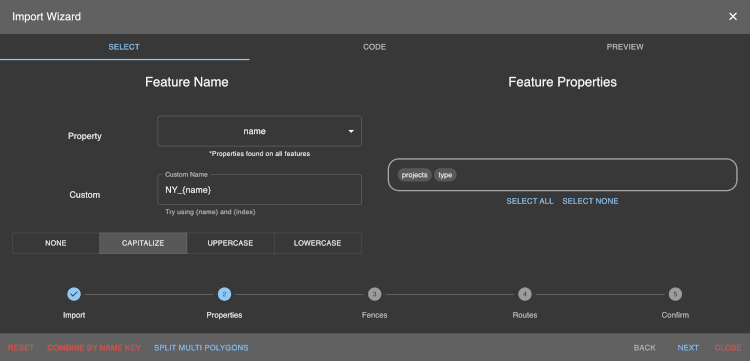Click the "Properties" step label
The height and width of the screenshot is (361, 750).
[224, 315]
